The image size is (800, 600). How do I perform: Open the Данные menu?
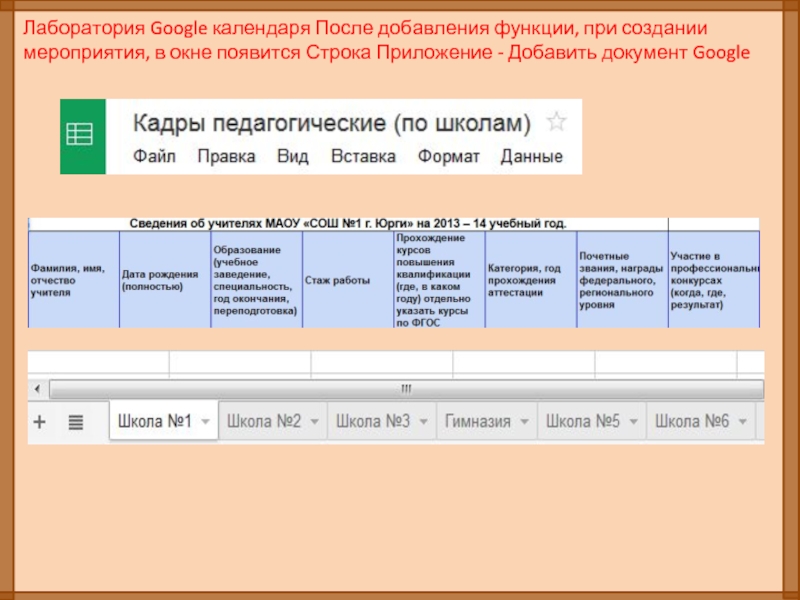pyautogui.click(x=531, y=157)
